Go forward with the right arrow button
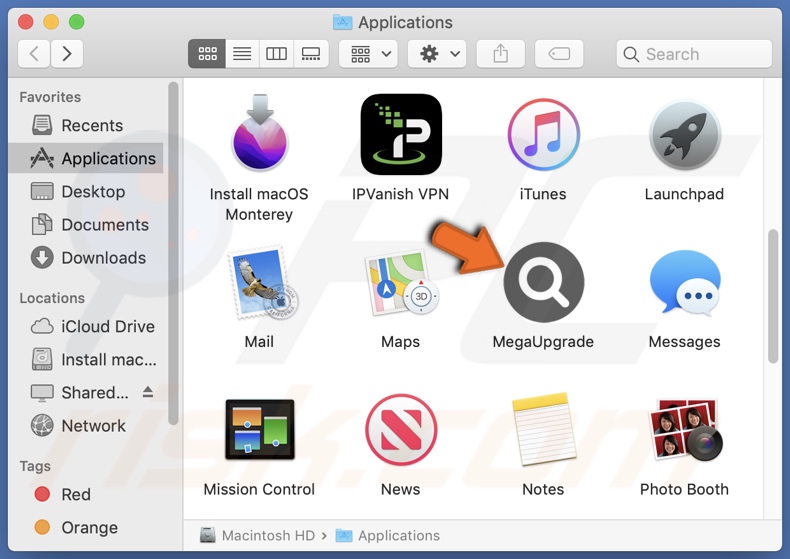 click(x=67, y=53)
